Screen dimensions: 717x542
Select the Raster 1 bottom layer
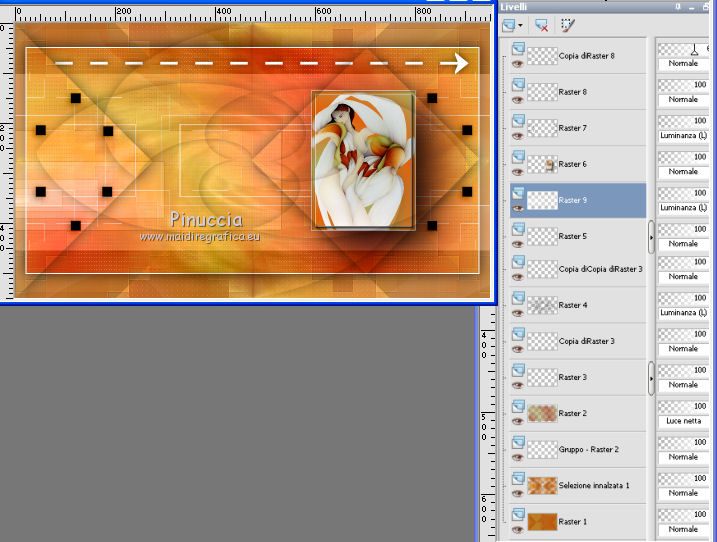(578, 521)
